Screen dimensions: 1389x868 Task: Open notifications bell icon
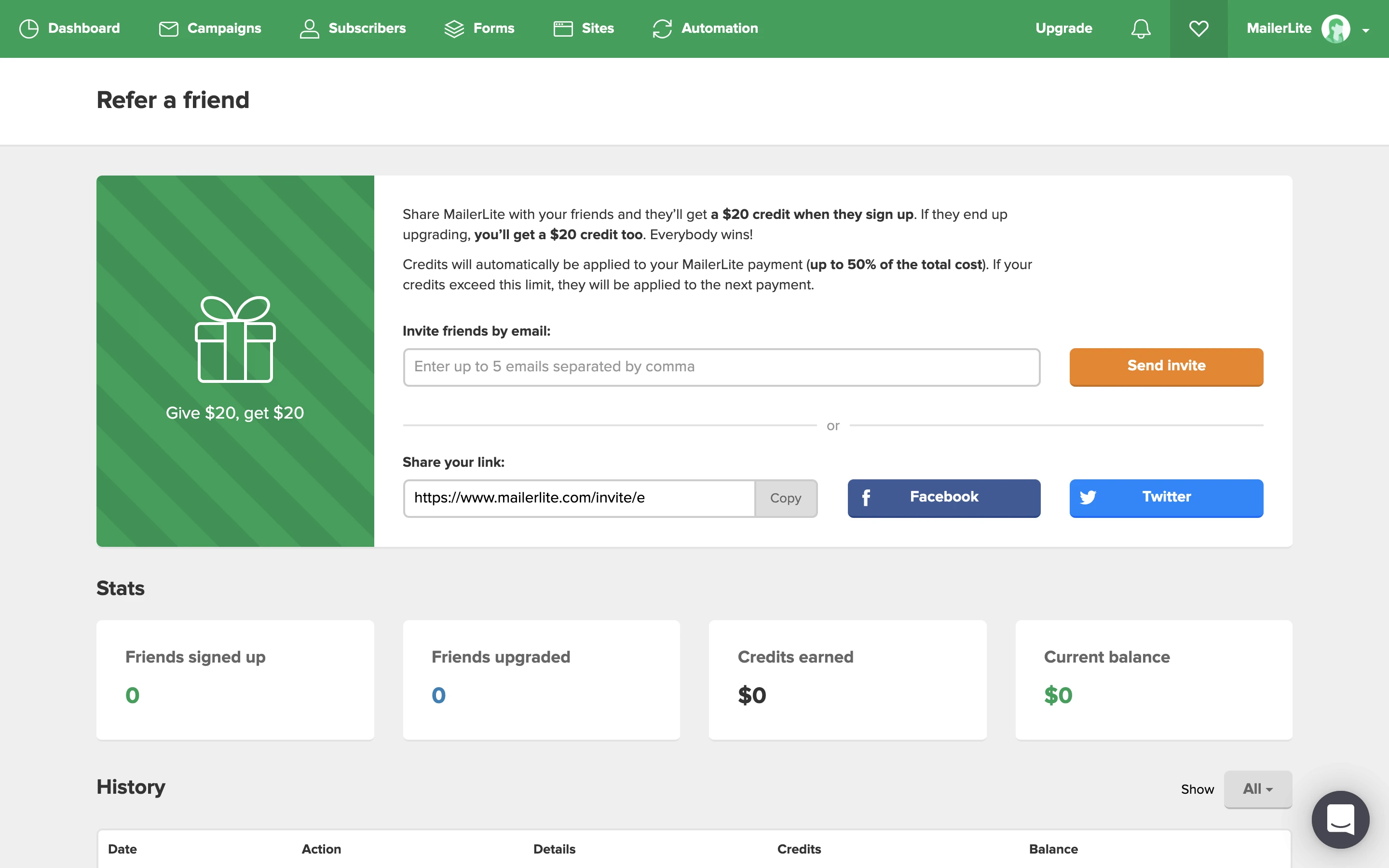pyautogui.click(x=1141, y=29)
